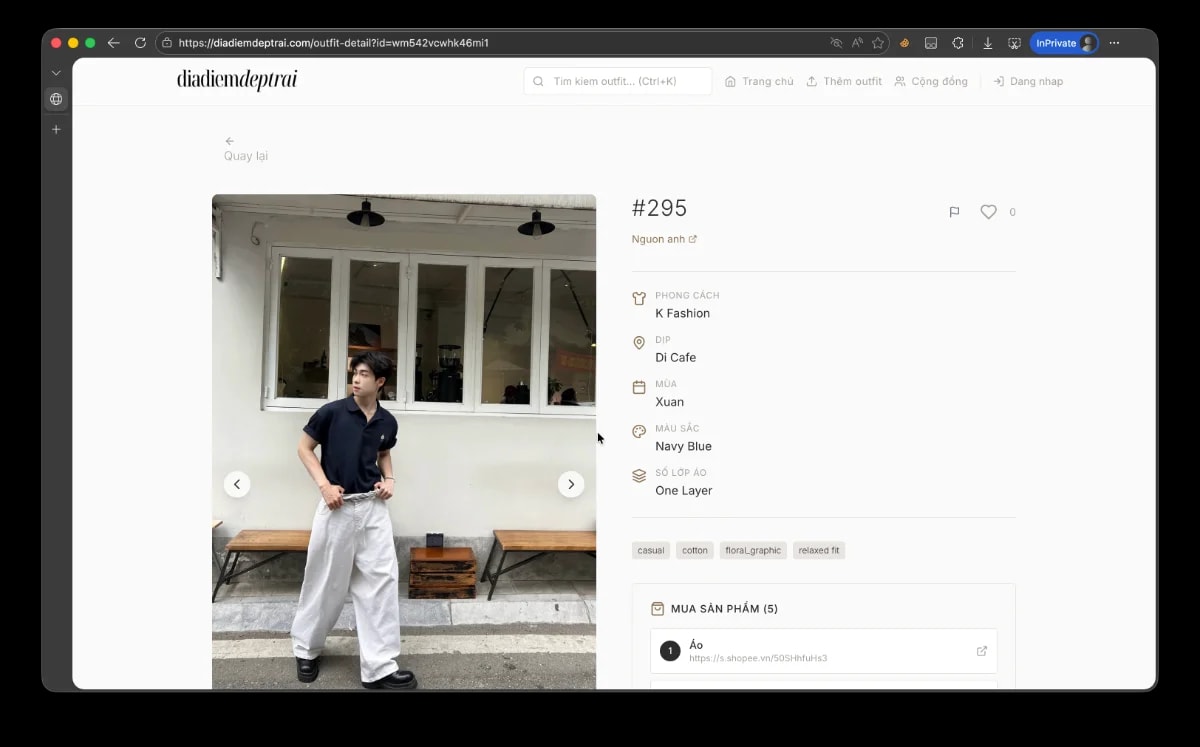Open the browser settings menu with three dots
The image size is (1200, 747).
[1114, 42]
